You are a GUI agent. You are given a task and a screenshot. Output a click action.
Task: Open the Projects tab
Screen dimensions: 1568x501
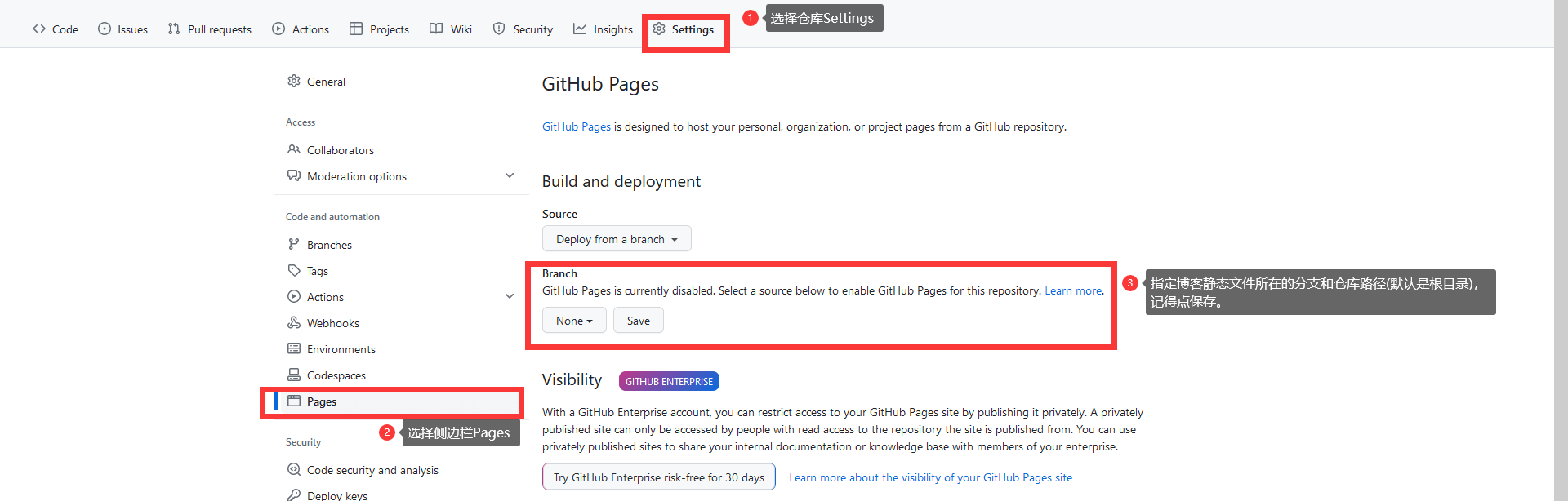point(380,29)
